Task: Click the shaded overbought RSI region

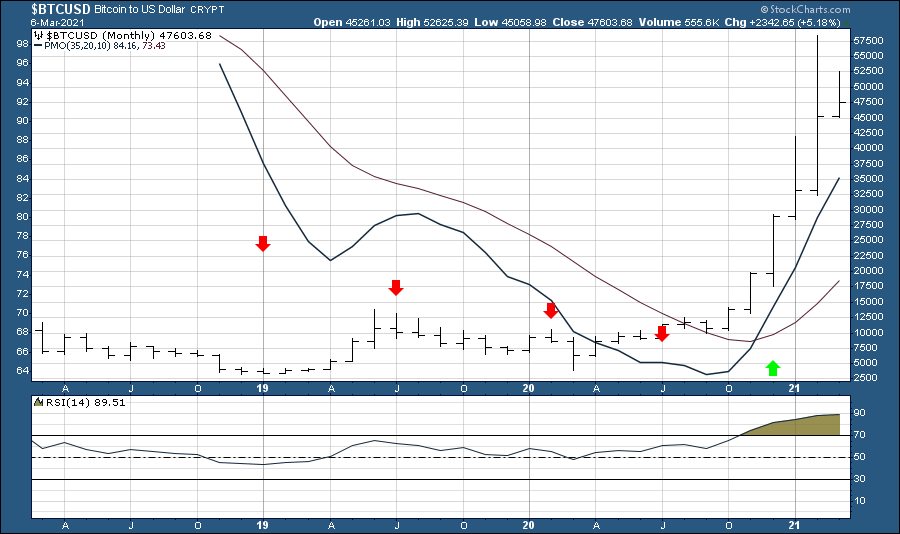Action: pyautogui.click(x=800, y=426)
